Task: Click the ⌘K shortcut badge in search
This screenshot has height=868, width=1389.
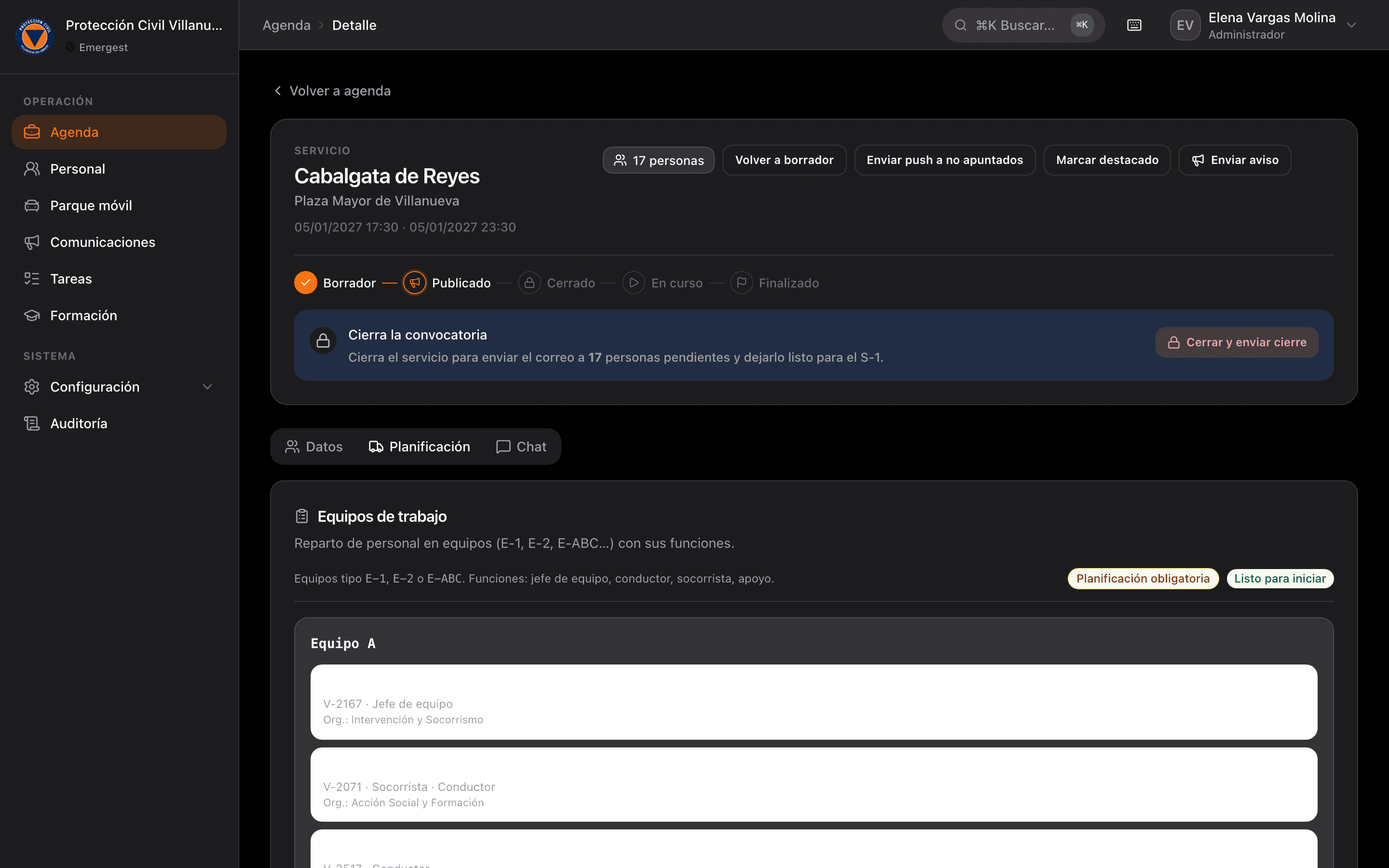Action: [1082, 25]
